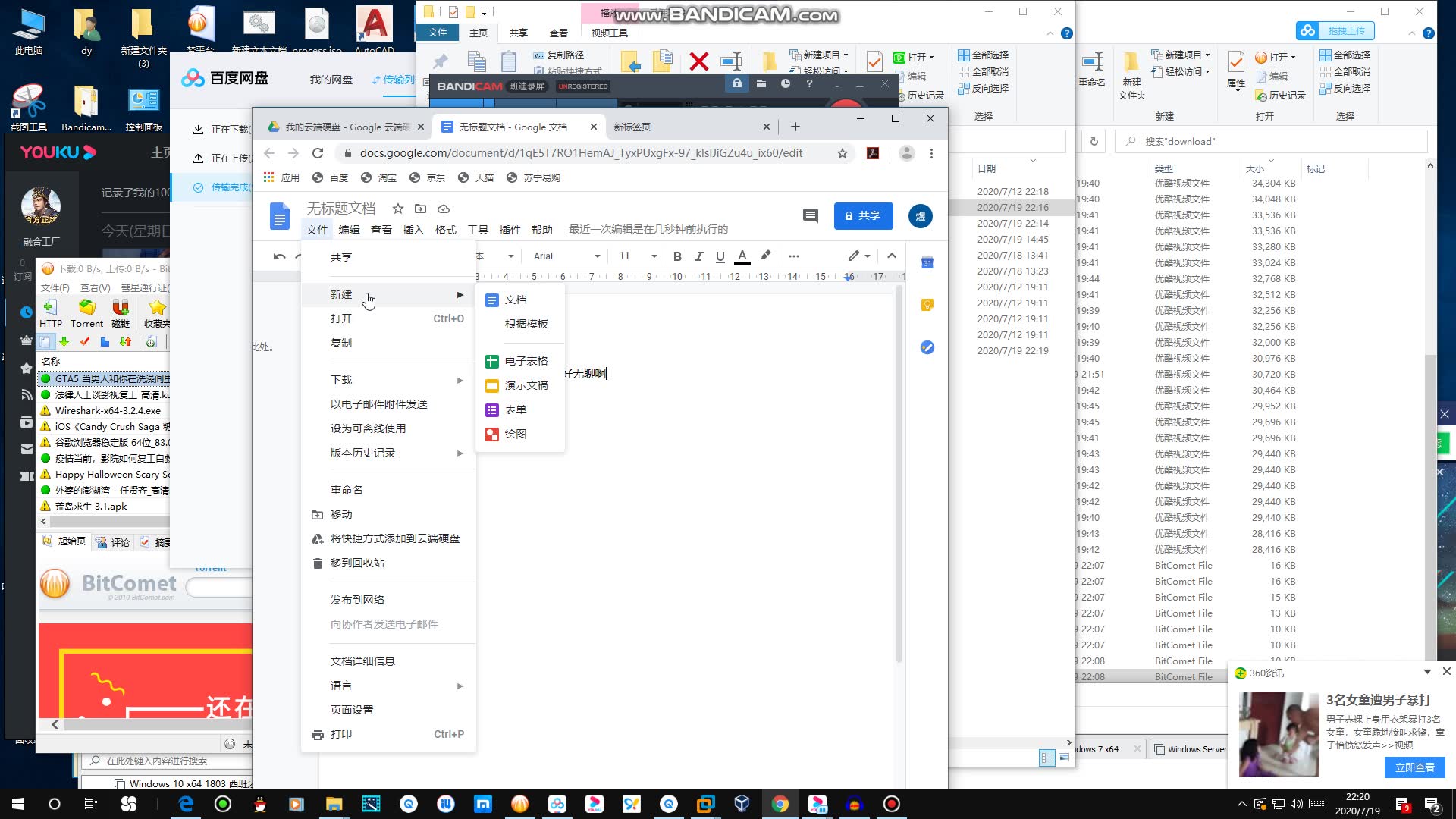Reload the page in Chrome
The width and height of the screenshot is (1456, 819).
pyautogui.click(x=318, y=153)
